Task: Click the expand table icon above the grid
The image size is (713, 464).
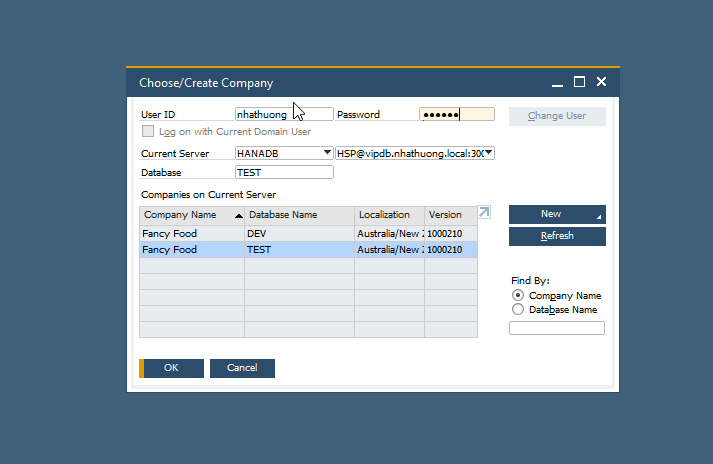Action: coord(484,212)
